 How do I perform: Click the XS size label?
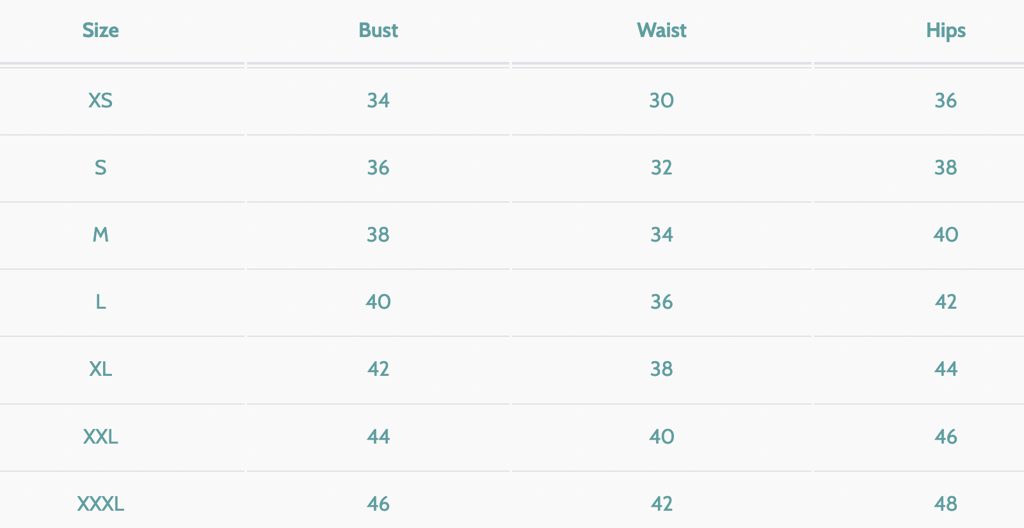[x=100, y=101]
